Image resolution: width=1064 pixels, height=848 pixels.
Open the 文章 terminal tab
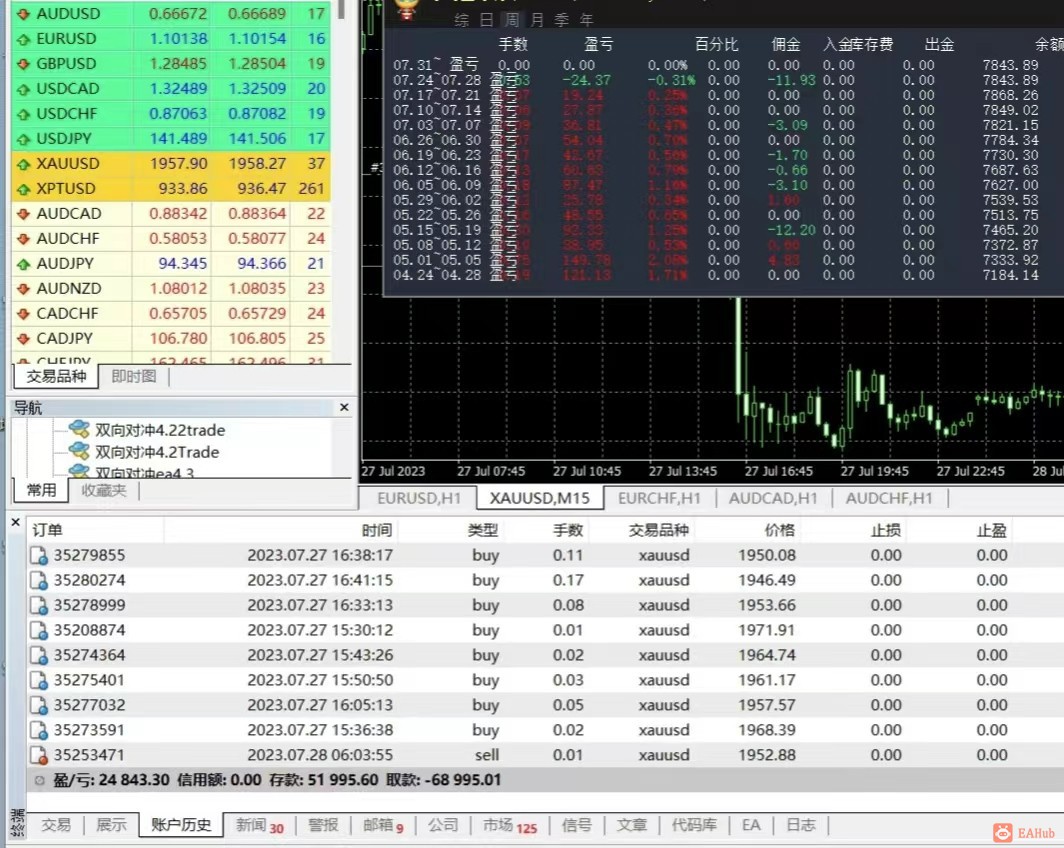tap(631, 825)
